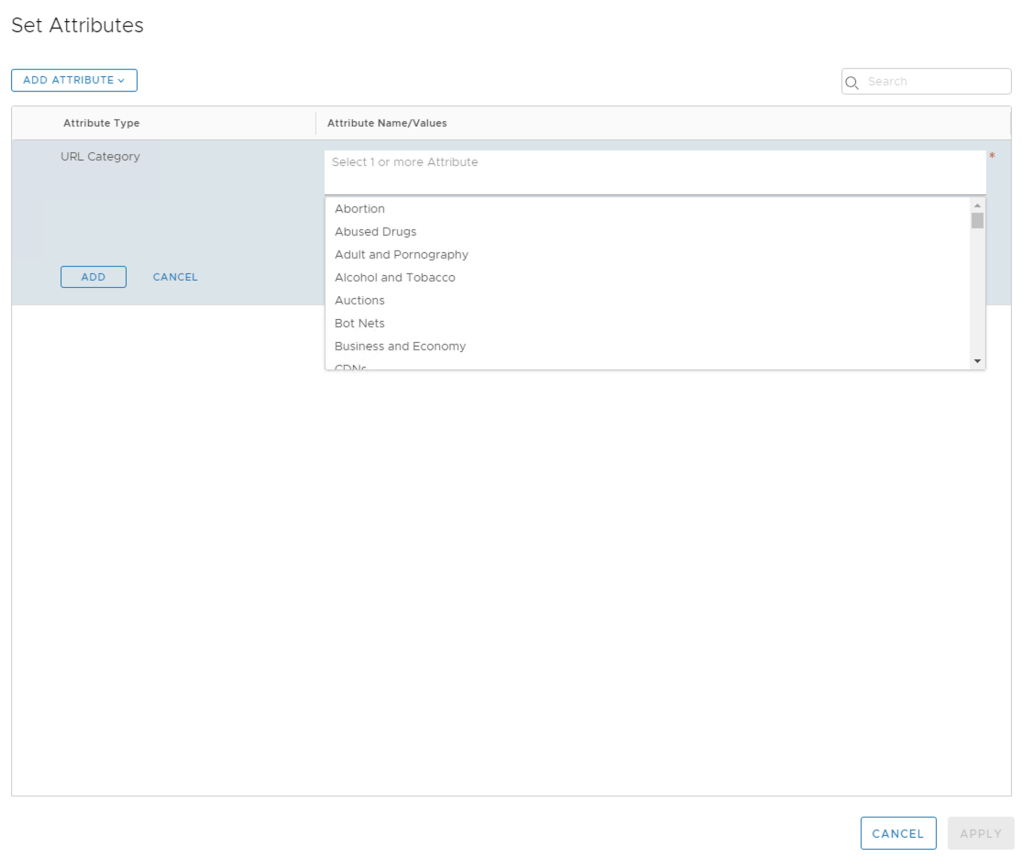The width and height of the screenshot is (1023, 859).
Task: Select Abortion from the list
Action: click(x=360, y=209)
